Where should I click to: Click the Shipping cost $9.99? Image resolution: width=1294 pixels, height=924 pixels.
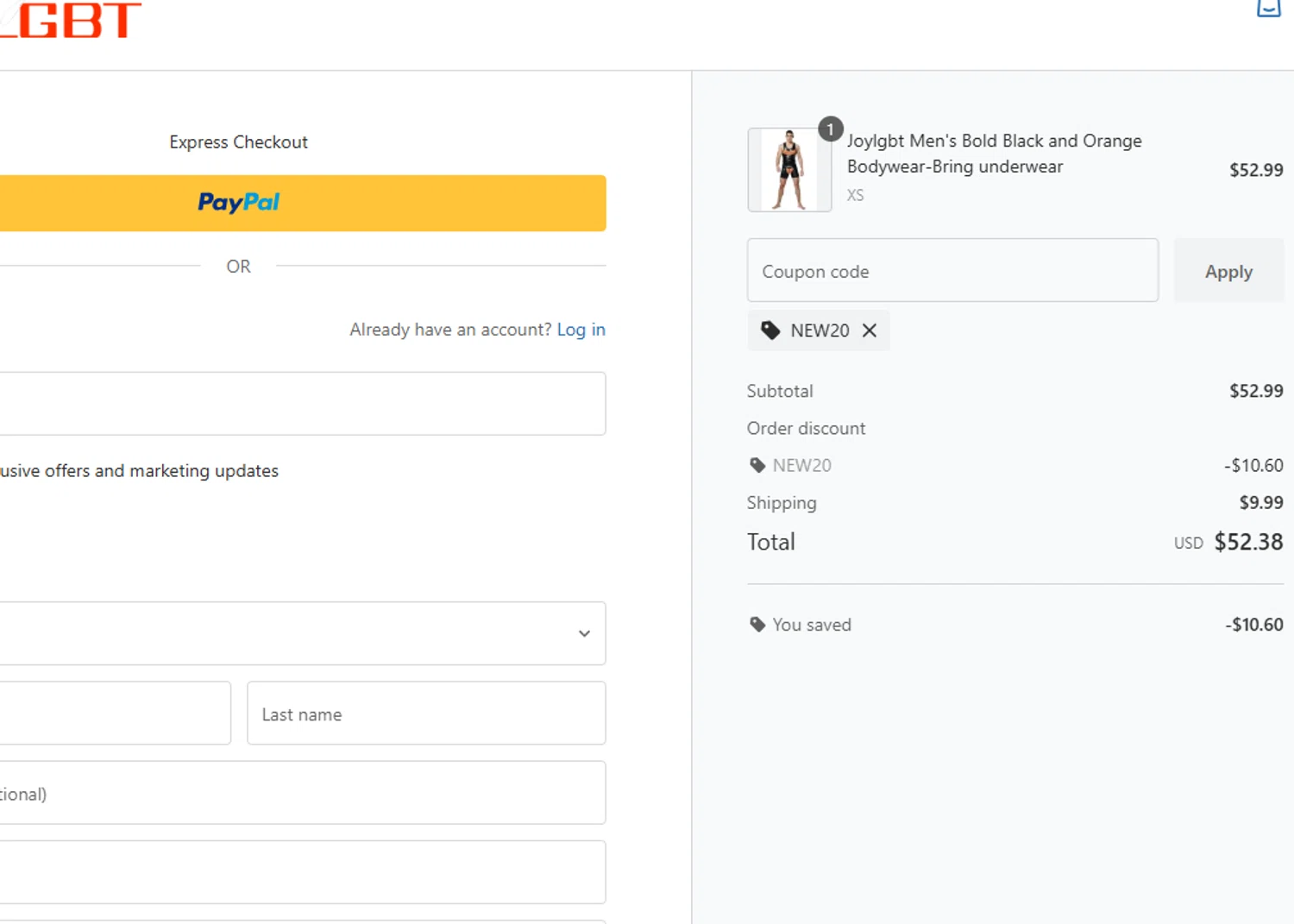pos(1261,502)
